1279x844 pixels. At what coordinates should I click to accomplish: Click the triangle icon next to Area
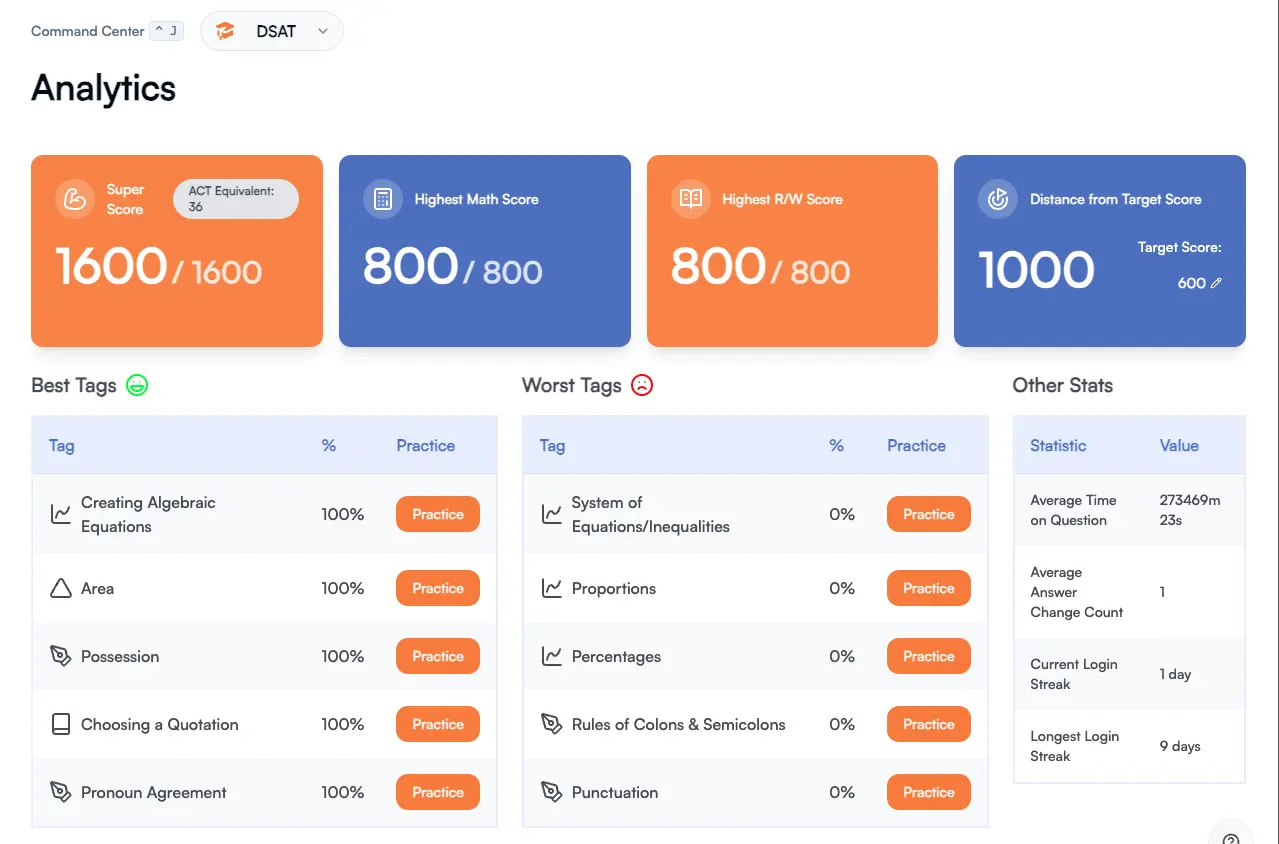tap(62, 588)
